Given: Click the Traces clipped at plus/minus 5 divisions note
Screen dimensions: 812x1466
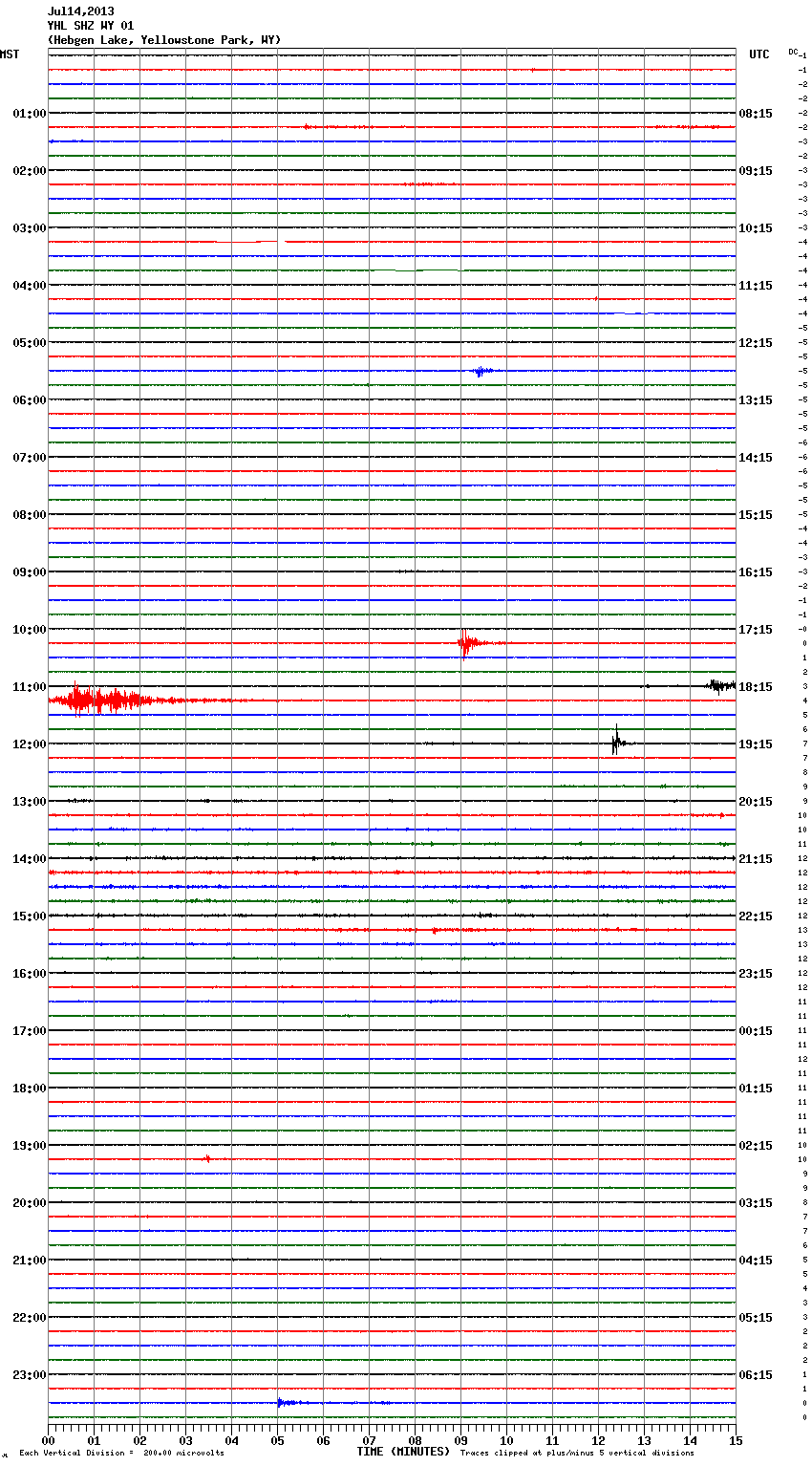Looking at the screenshot, I should point(577,1454).
